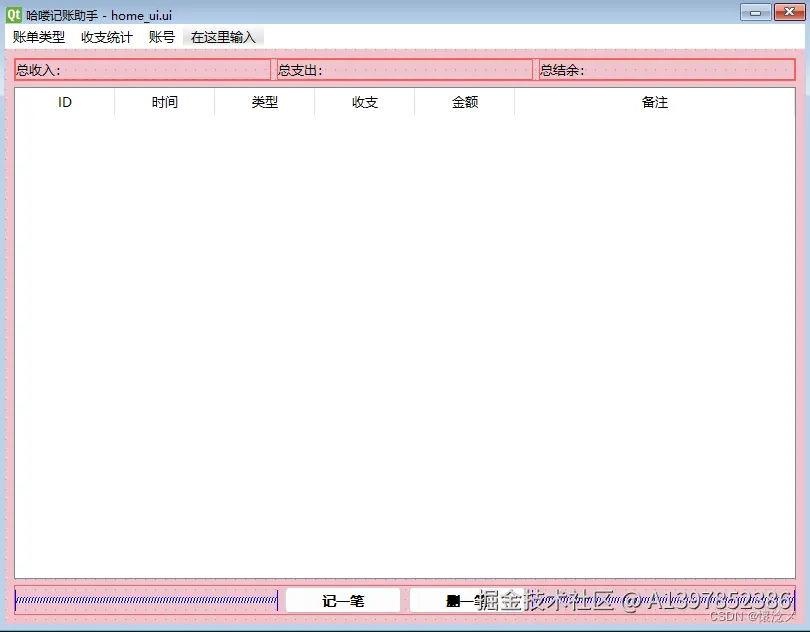Select the 类型 column header
810x632 pixels.
(264, 102)
